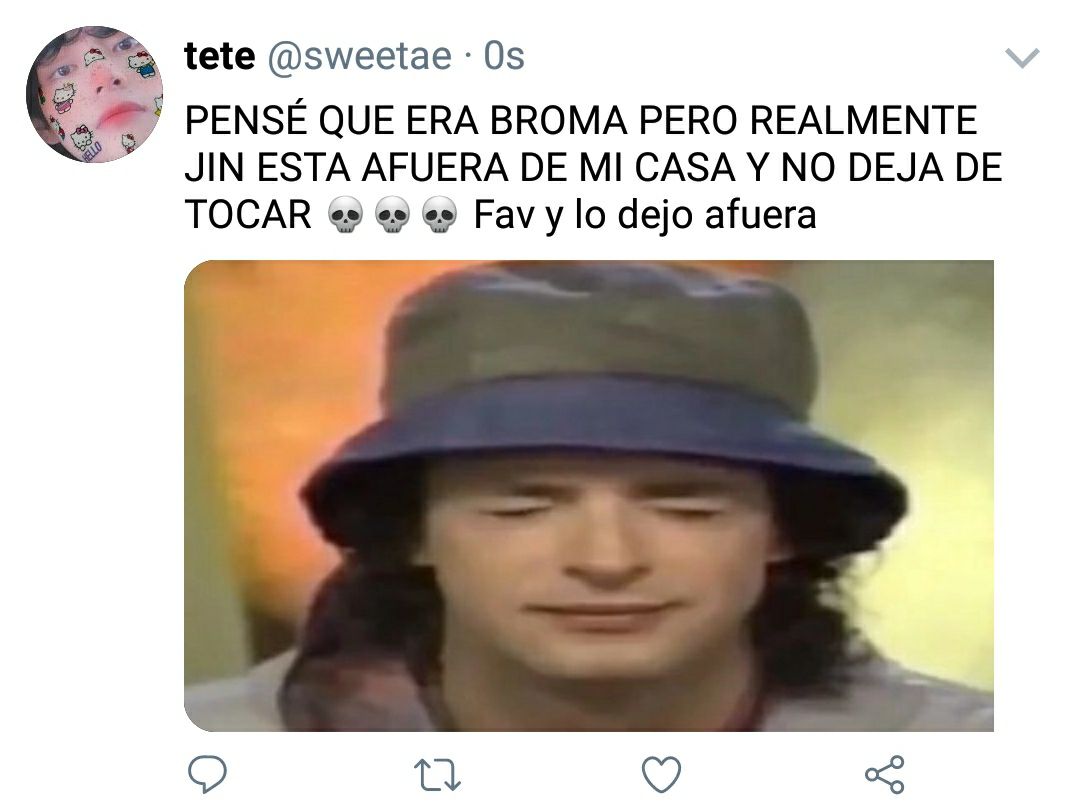Select the middle skull emoji

click(392, 215)
